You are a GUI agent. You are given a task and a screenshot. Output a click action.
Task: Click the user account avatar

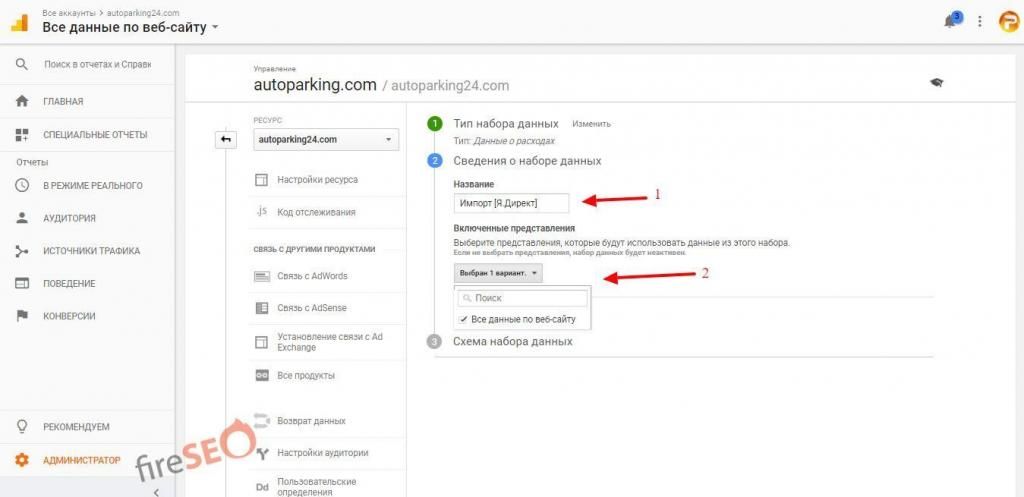coord(1008,21)
